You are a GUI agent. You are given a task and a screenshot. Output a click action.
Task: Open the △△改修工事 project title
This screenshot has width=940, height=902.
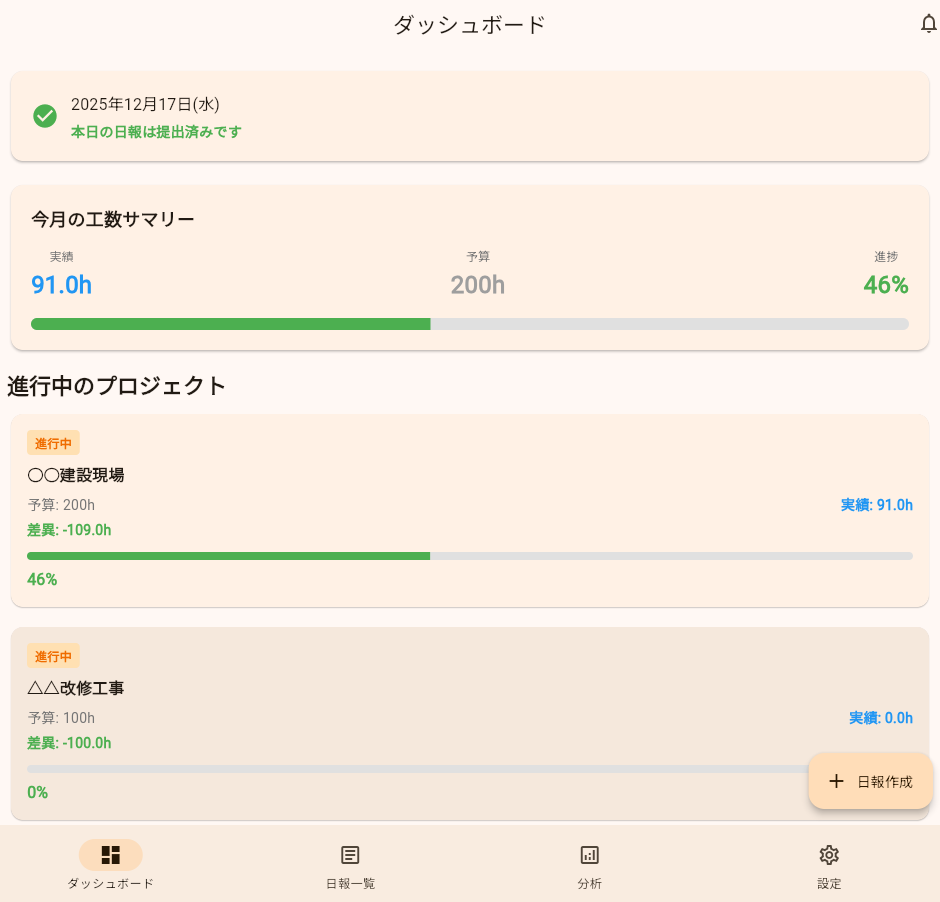[x=76, y=688]
